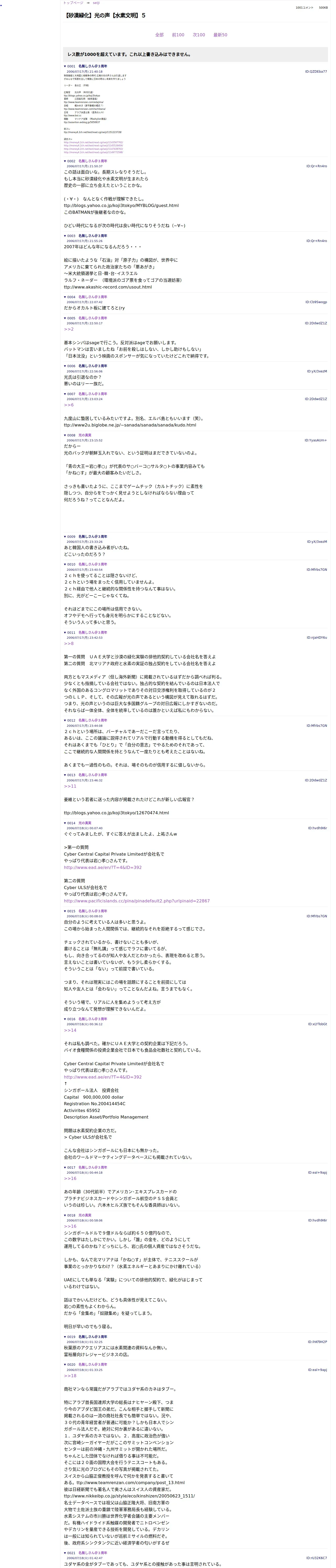The height and width of the screenshot is (1568, 336).
Task: Collapse post 0002 using its triangle marker
Action: coord(65,161)
